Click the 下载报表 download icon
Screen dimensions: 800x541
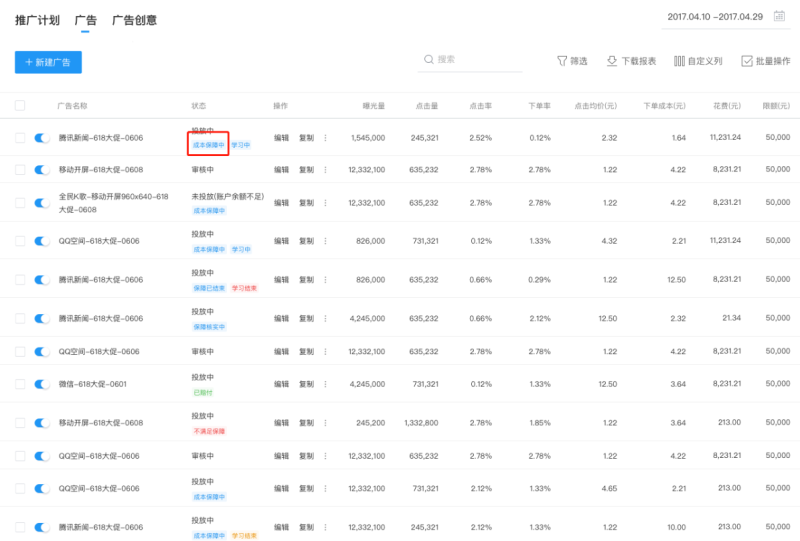pos(612,61)
